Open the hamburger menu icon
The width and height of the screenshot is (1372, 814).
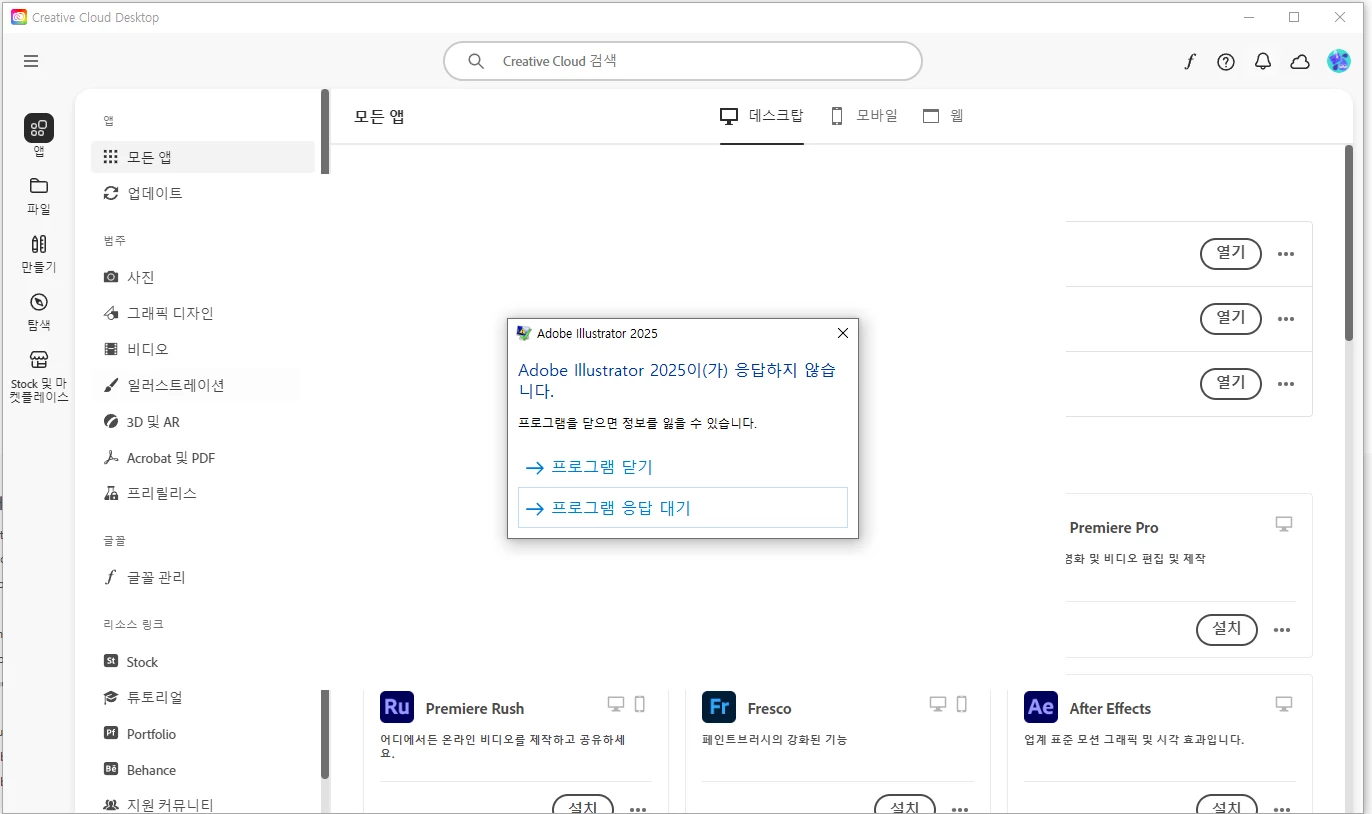tap(31, 61)
